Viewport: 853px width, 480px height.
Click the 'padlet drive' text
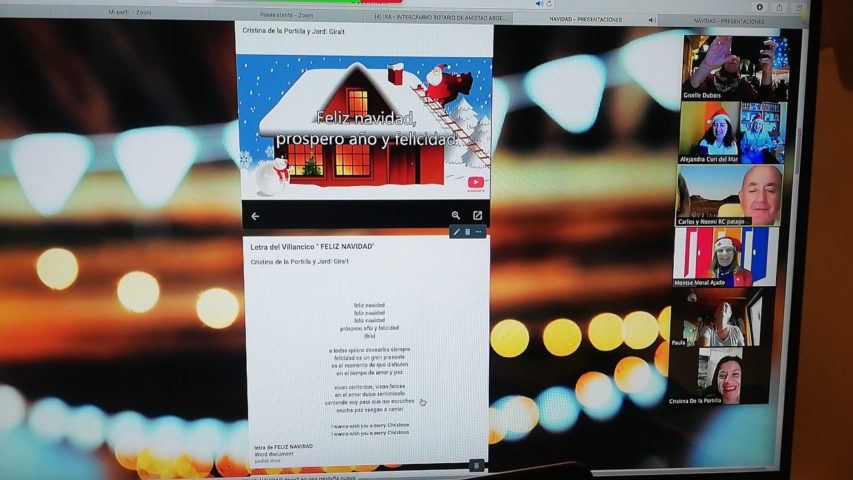(268, 460)
